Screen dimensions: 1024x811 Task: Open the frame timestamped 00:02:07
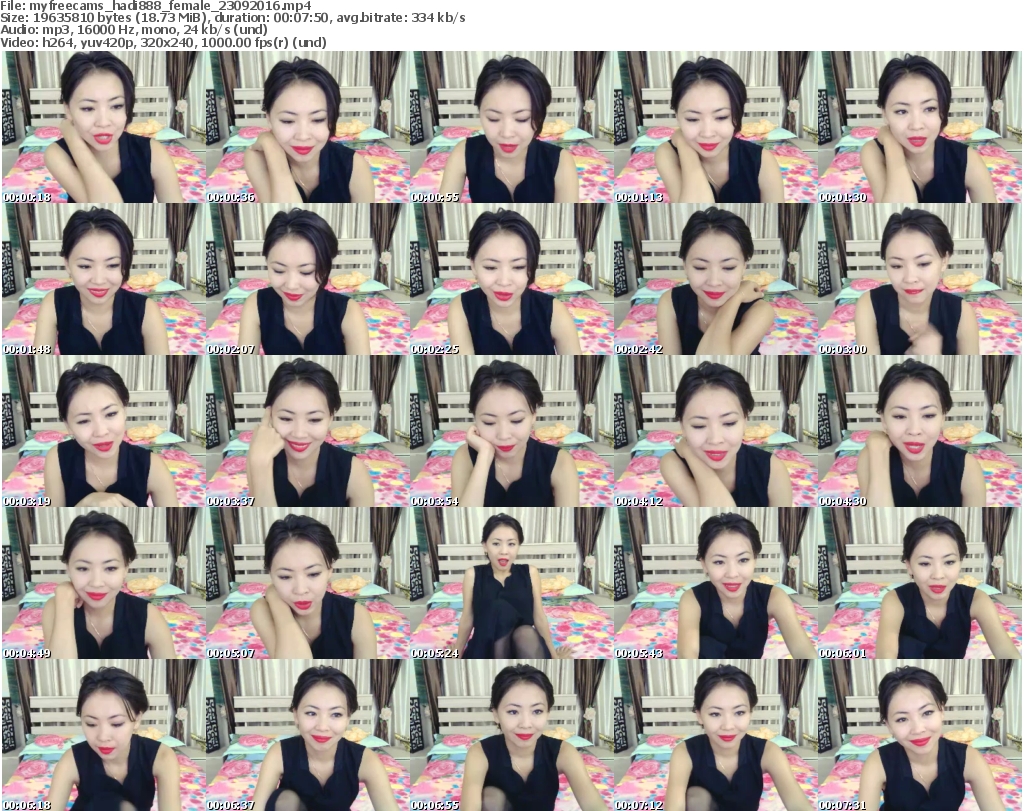click(x=308, y=279)
